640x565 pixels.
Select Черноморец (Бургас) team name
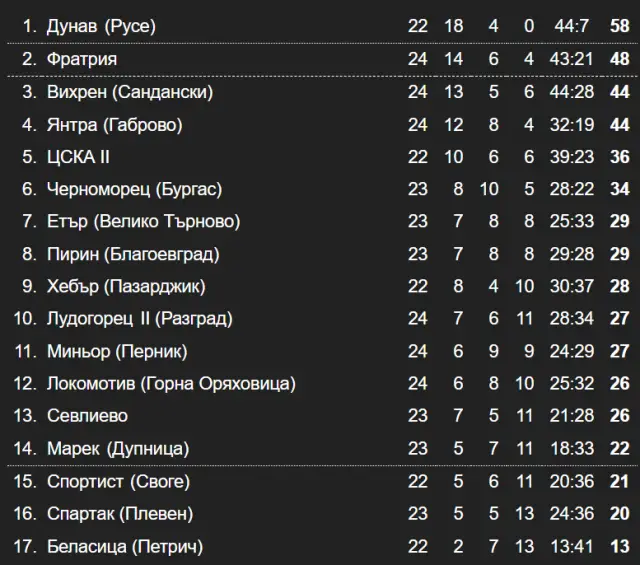[x=134, y=189]
